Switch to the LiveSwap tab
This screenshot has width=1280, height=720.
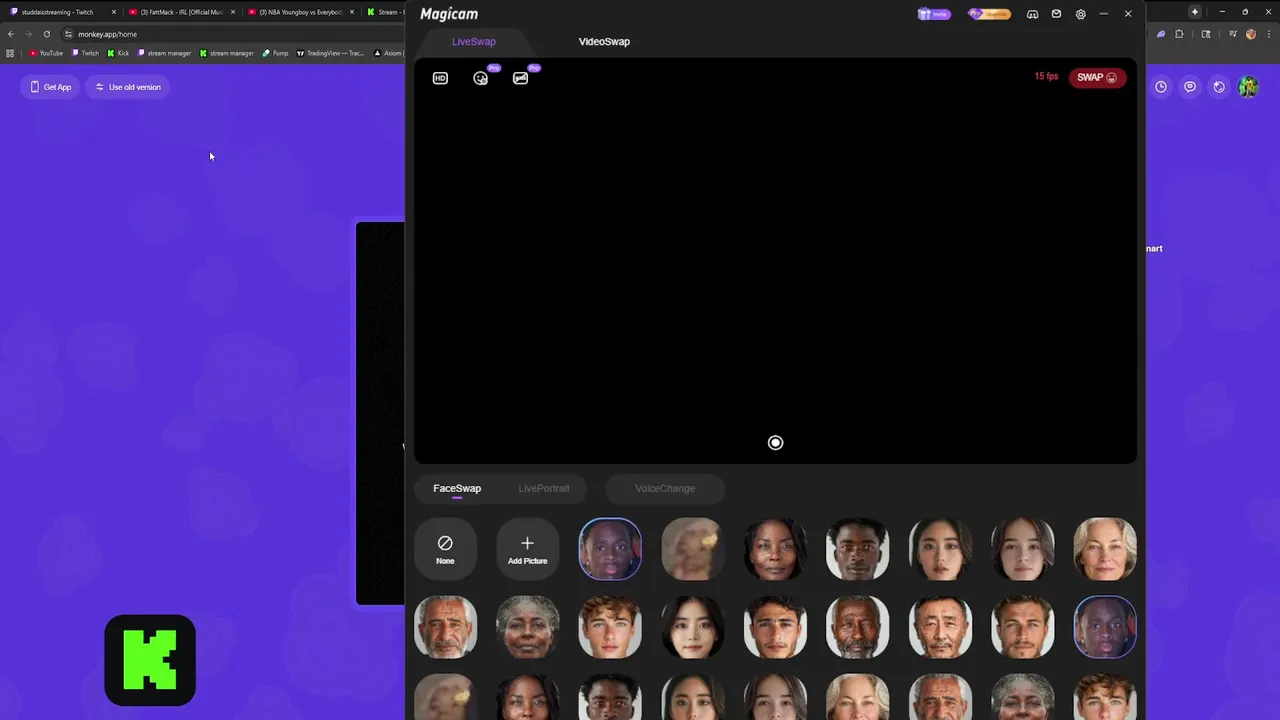(473, 42)
